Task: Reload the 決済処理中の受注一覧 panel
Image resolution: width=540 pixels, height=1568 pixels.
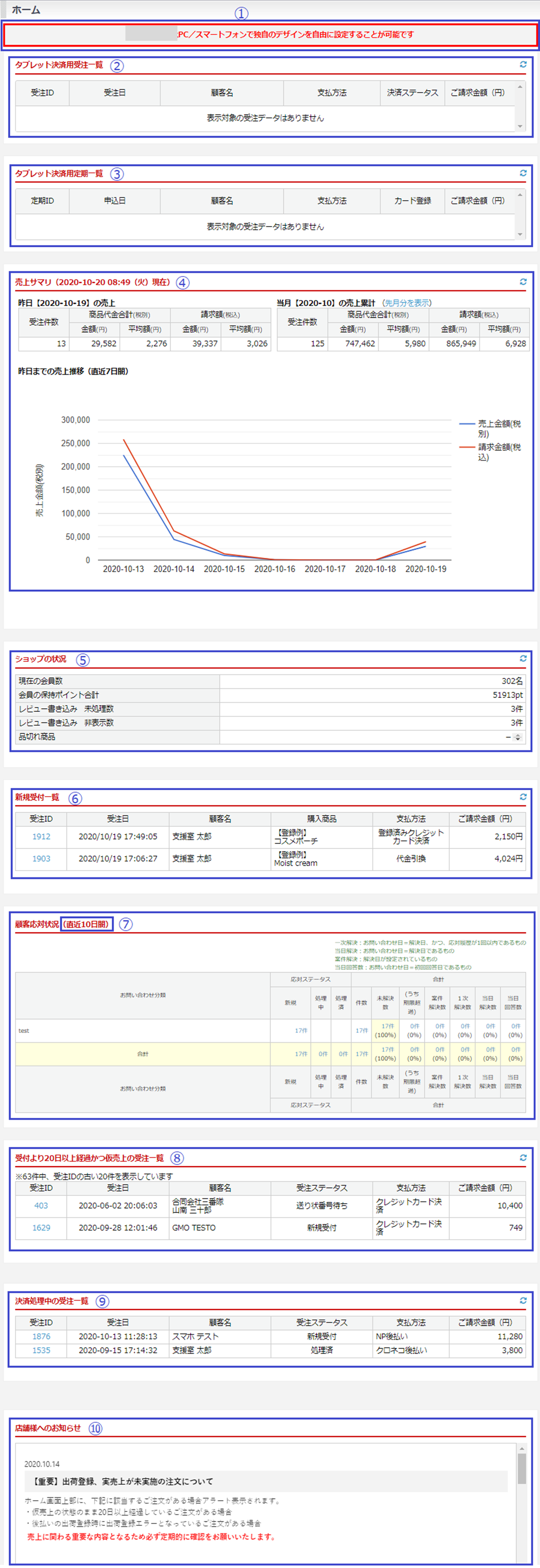Action: coord(523,1300)
